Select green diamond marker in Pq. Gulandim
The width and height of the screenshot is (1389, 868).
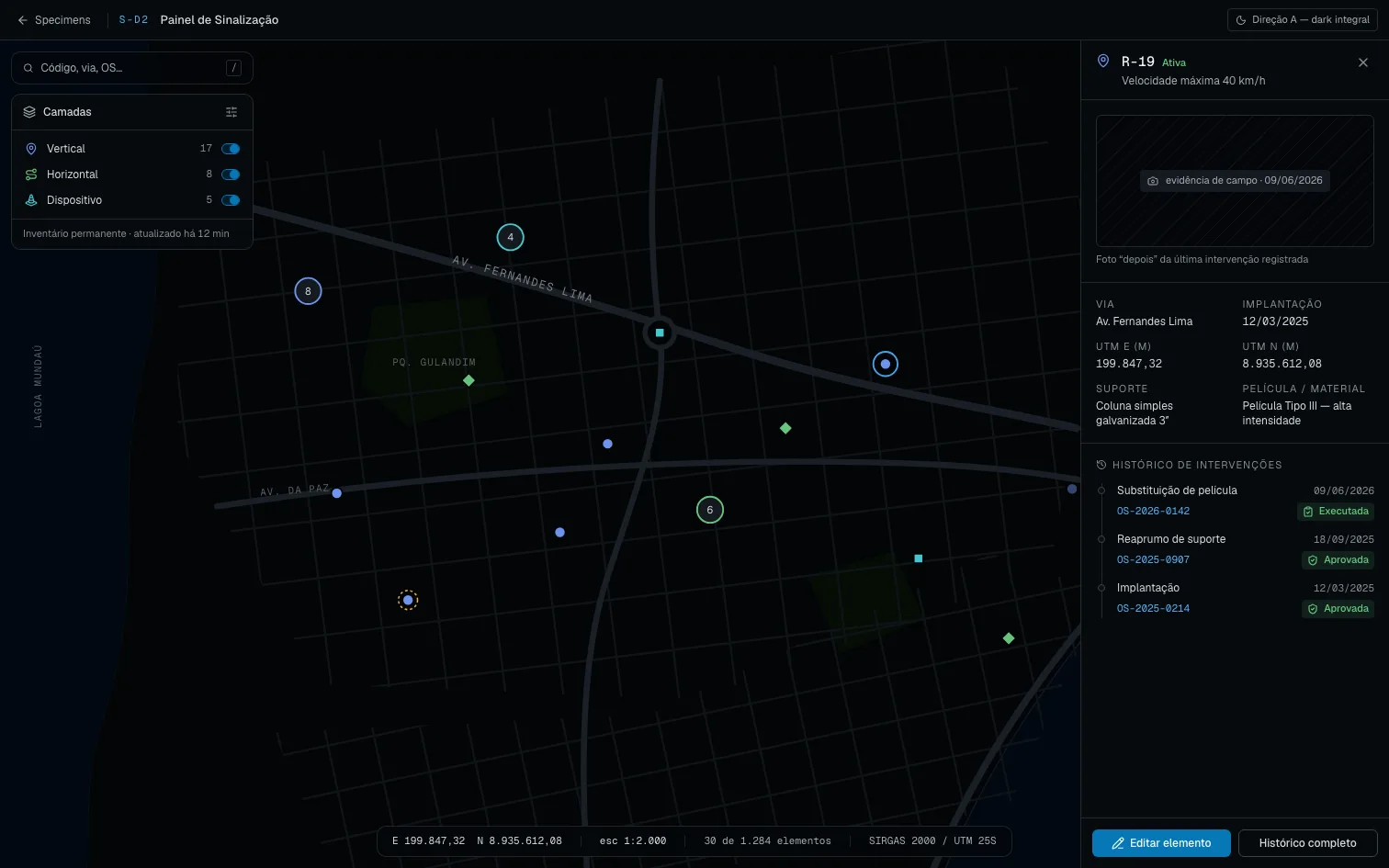[469, 380]
